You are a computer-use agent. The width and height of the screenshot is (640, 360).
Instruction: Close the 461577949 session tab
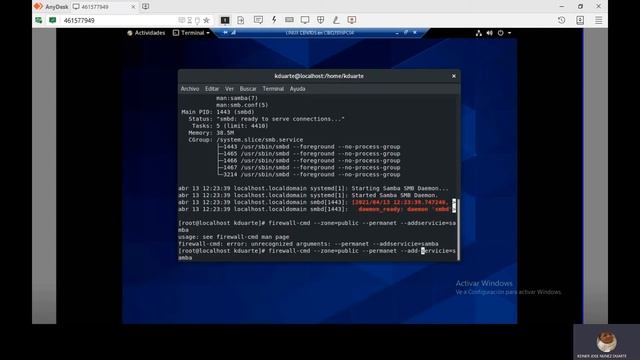click(133, 7)
